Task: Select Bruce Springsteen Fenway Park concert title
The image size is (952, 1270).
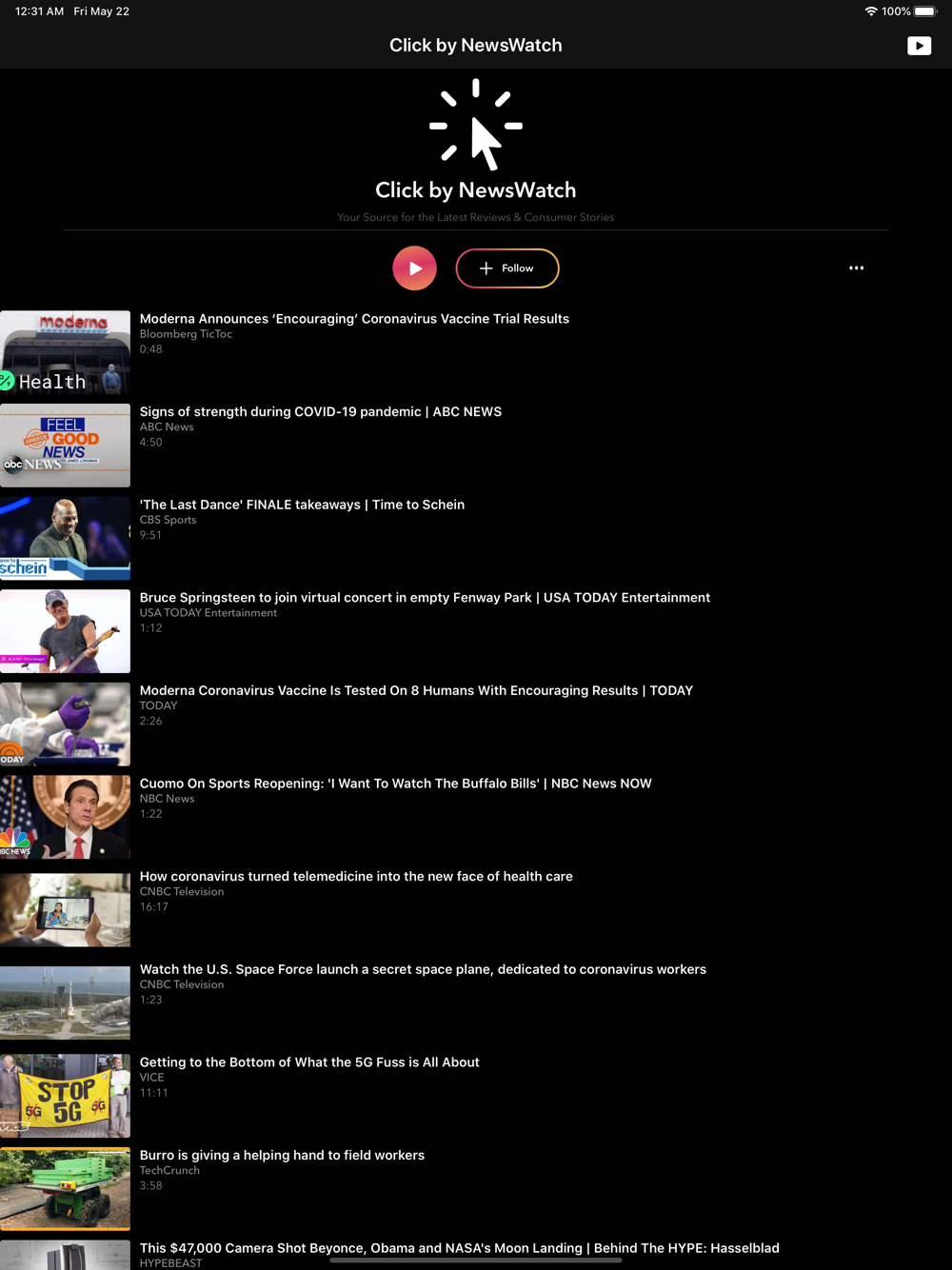Action: pos(425,598)
